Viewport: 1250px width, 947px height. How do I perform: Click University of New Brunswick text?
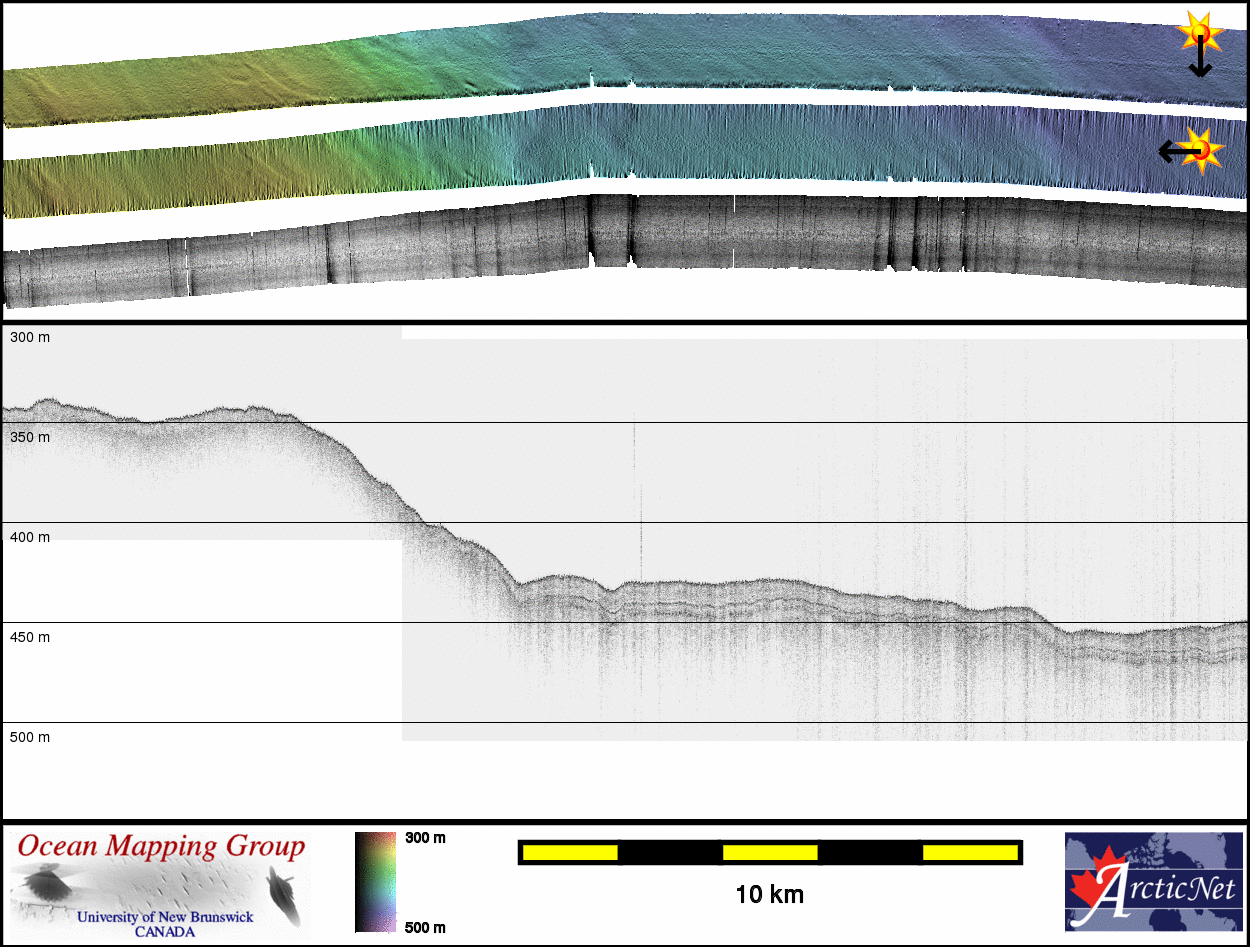166,917
